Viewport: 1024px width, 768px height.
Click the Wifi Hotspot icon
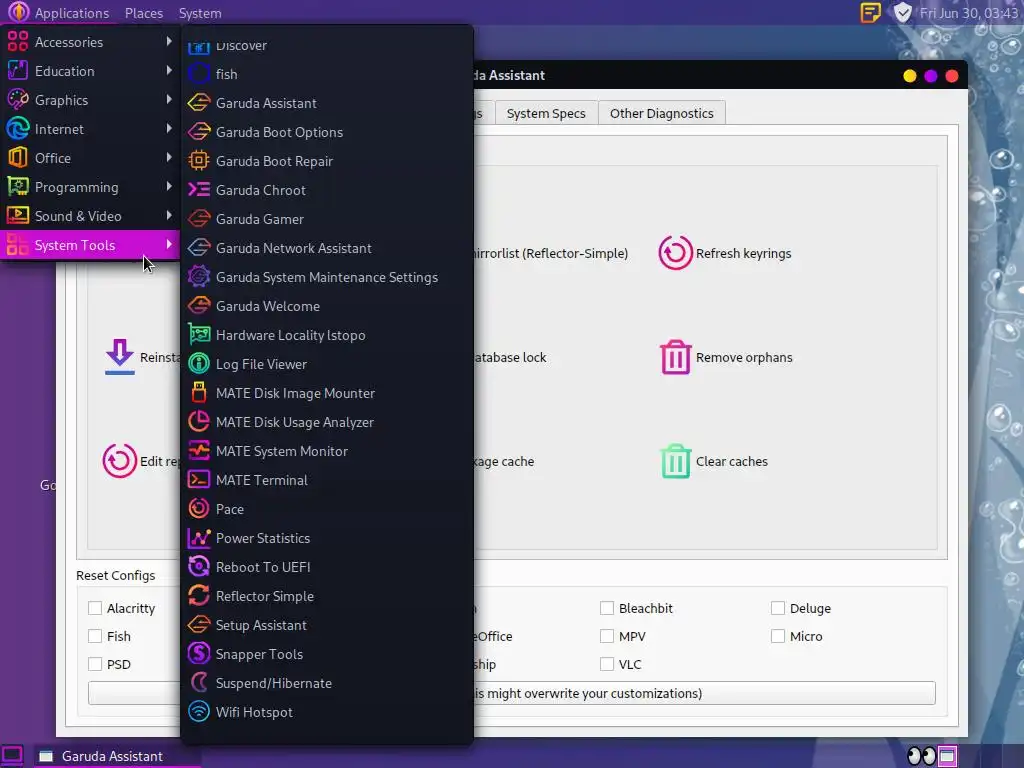[199, 712]
